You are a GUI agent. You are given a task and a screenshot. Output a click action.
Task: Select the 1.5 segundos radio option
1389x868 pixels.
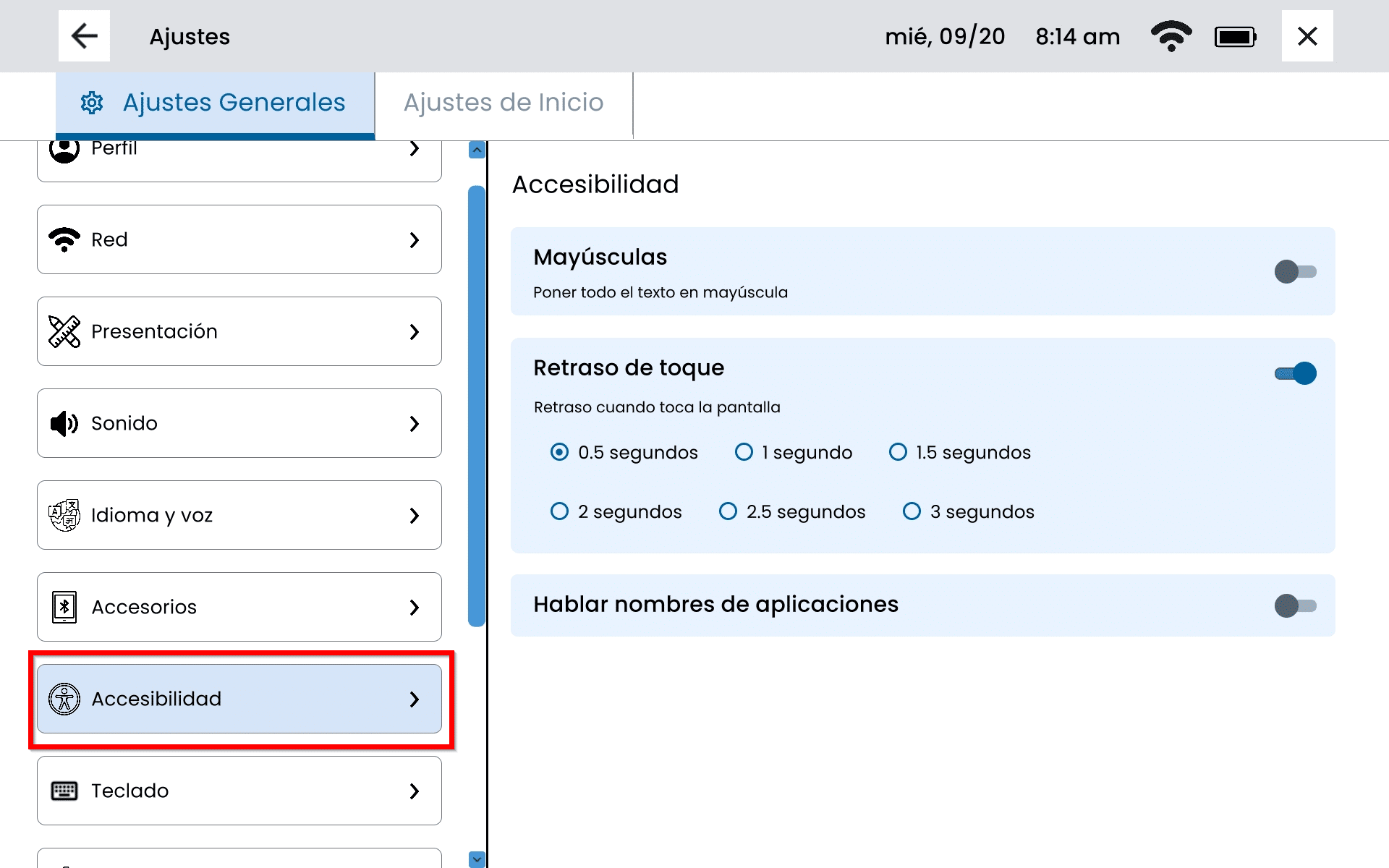click(898, 452)
